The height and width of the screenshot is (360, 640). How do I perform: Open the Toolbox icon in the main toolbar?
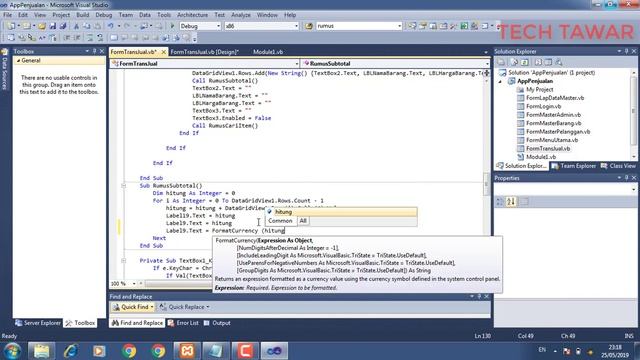click(x=453, y=26)
